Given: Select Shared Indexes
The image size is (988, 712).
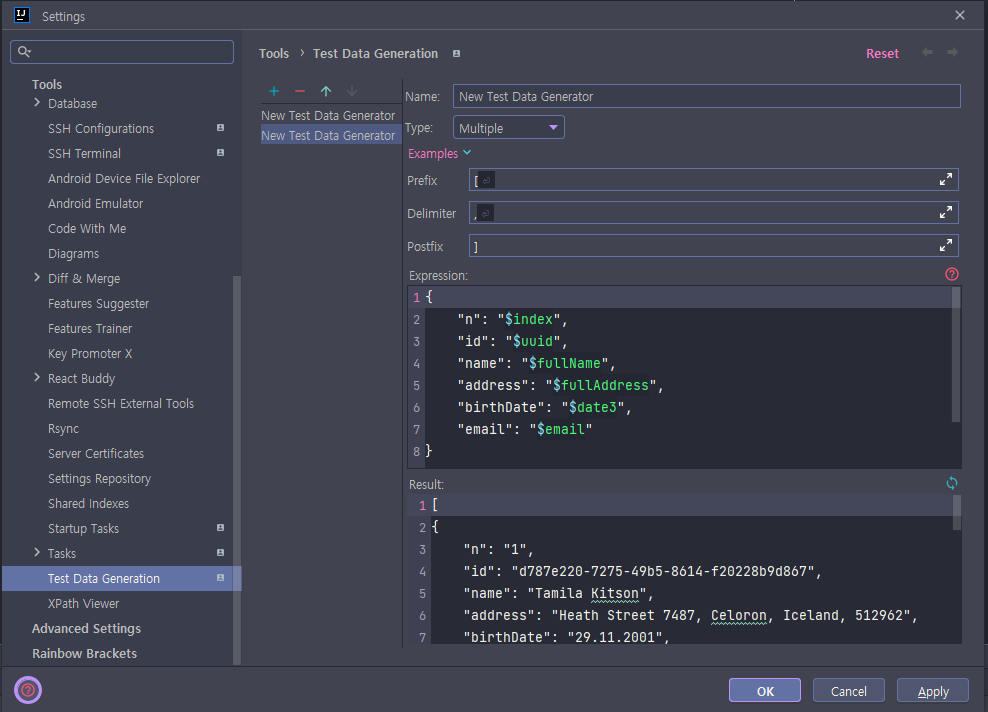Looking at the screenshot, I should coord(89,503).
